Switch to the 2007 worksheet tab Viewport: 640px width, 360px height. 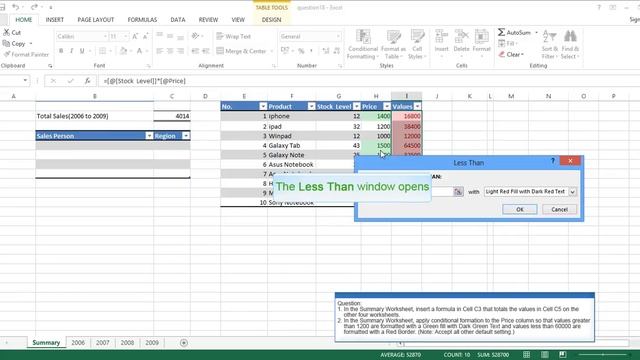[x=102, y=343]
